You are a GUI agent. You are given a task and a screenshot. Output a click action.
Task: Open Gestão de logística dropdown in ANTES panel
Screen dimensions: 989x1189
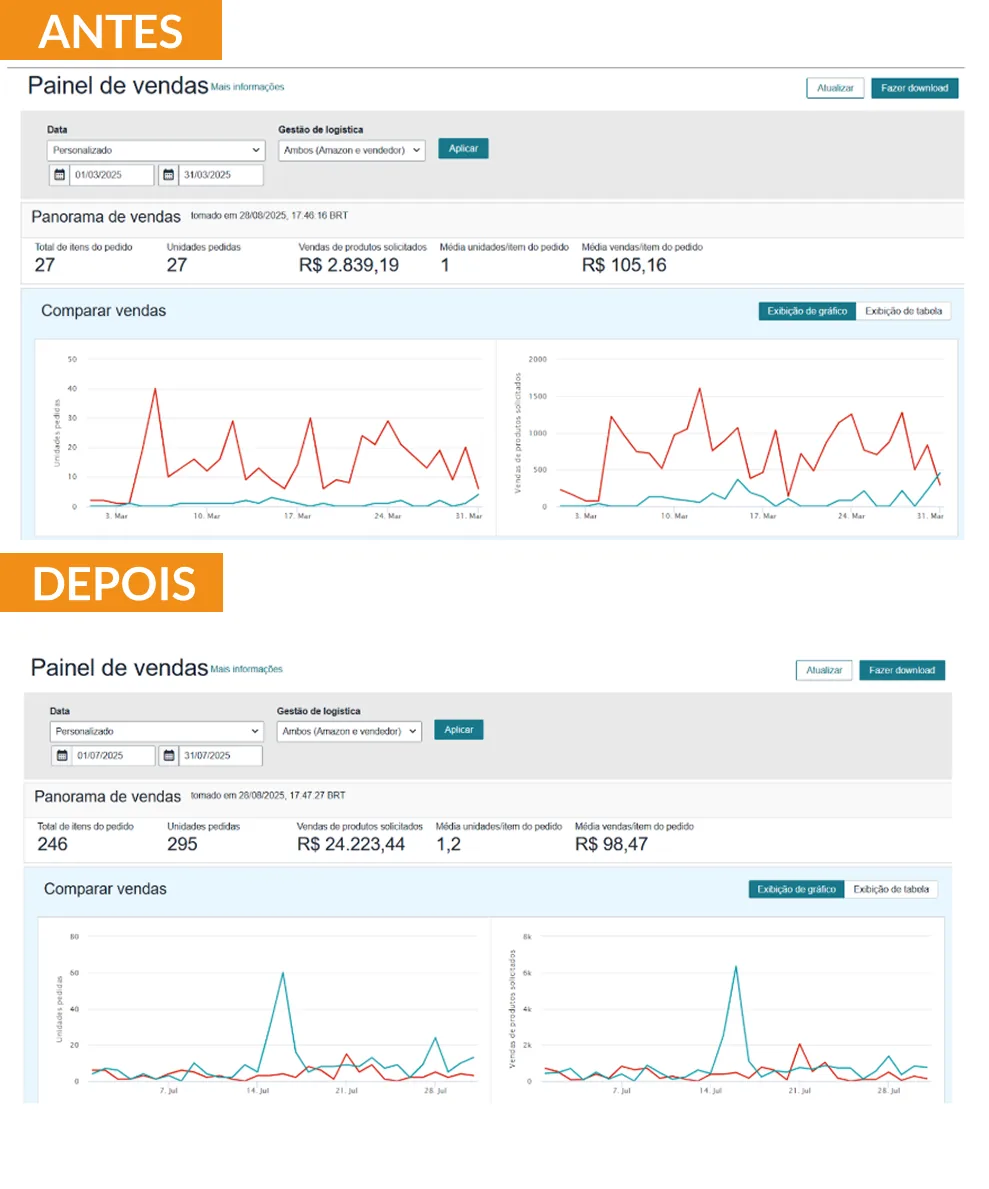tap(351, 150)
